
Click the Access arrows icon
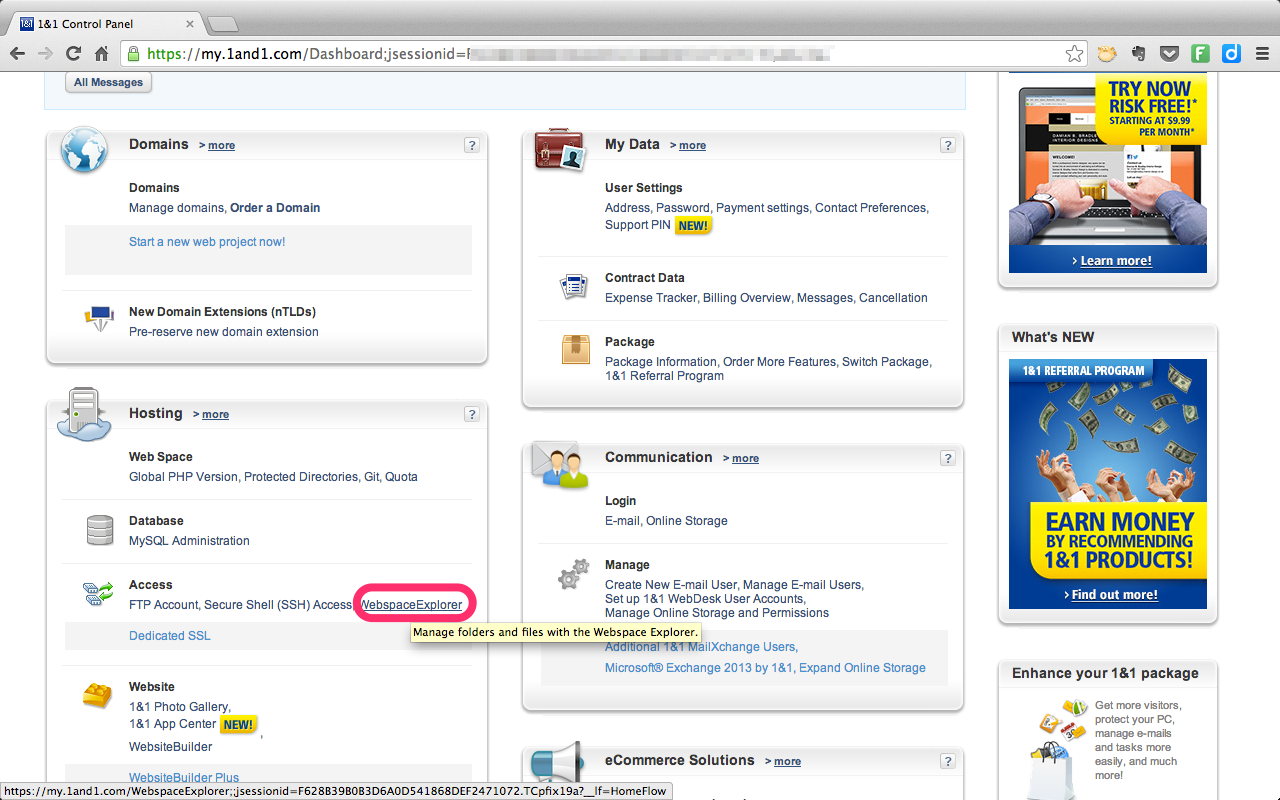point(99,594)
